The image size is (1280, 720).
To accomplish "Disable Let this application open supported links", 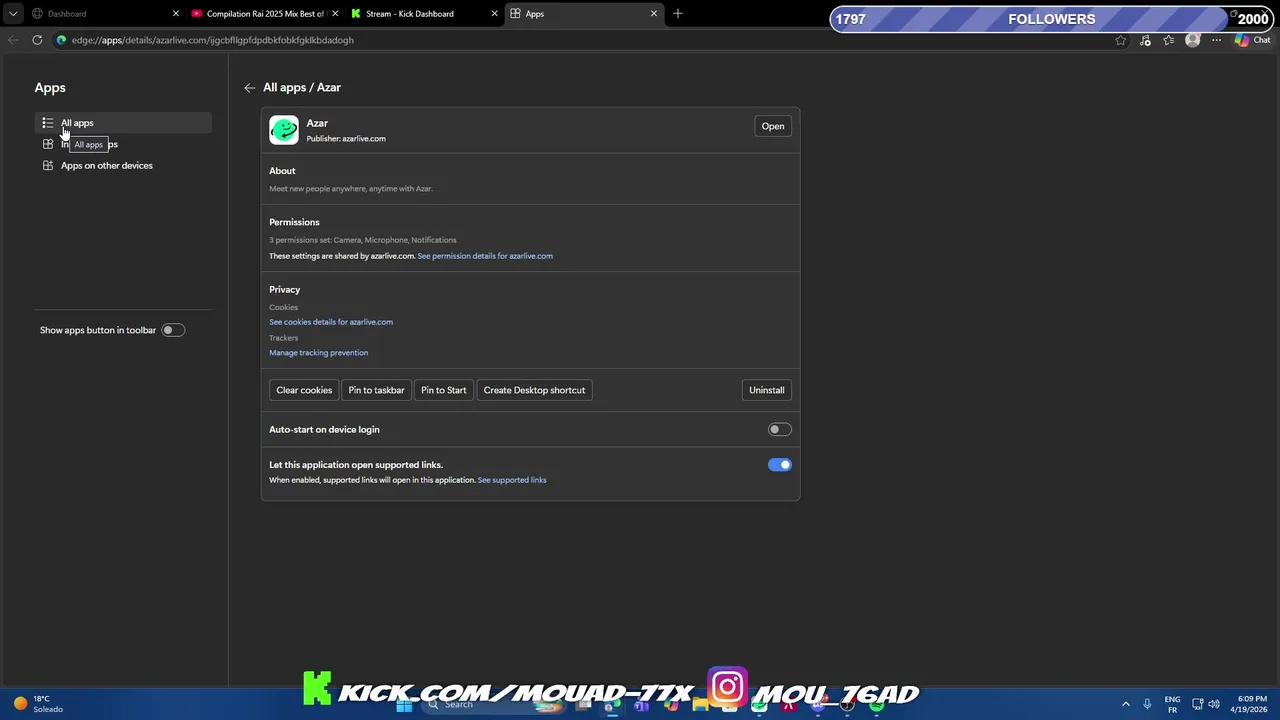I will click(x=779, y=464).
